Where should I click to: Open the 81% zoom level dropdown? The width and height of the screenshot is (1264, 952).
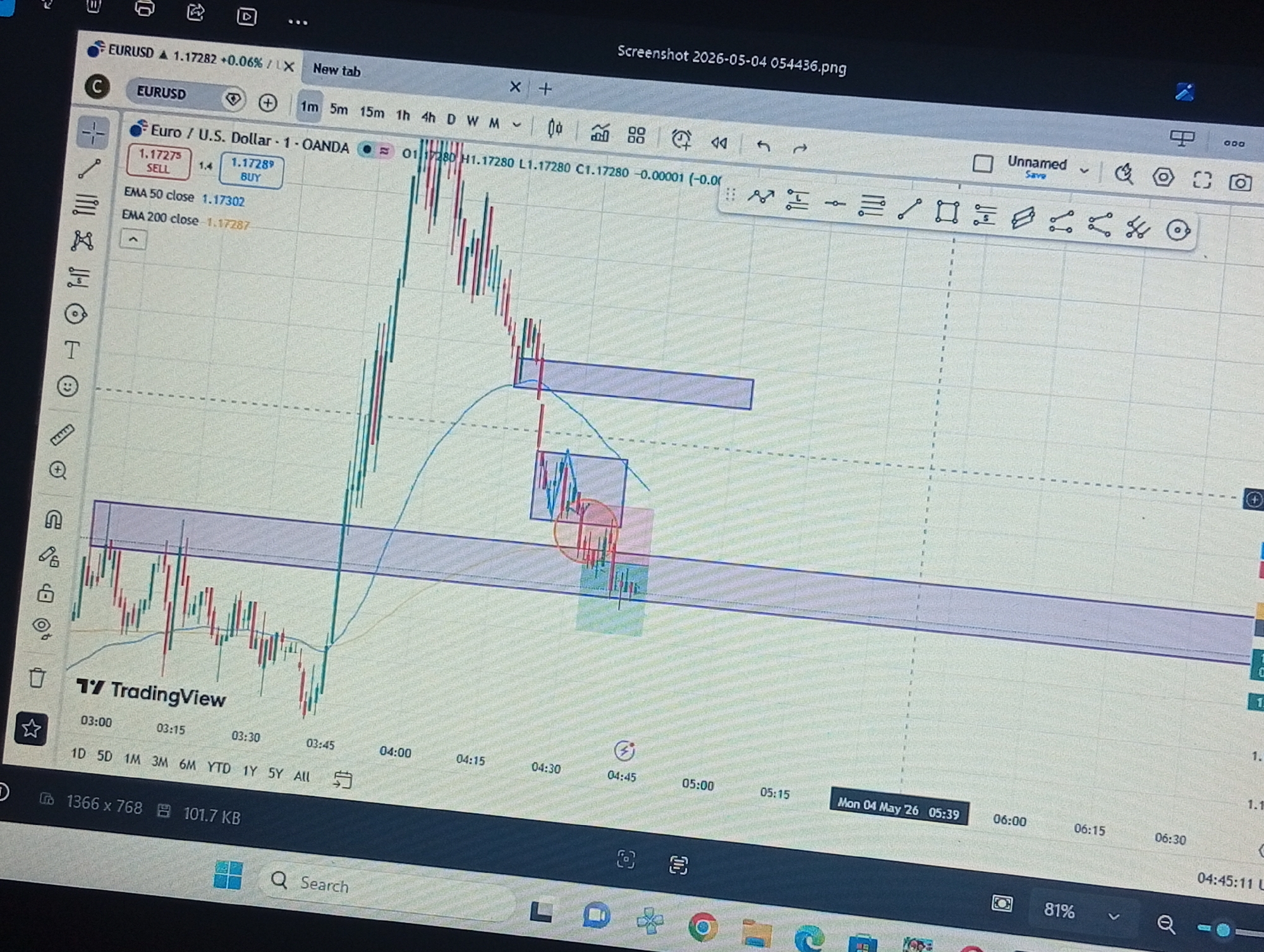[1114, 917]
